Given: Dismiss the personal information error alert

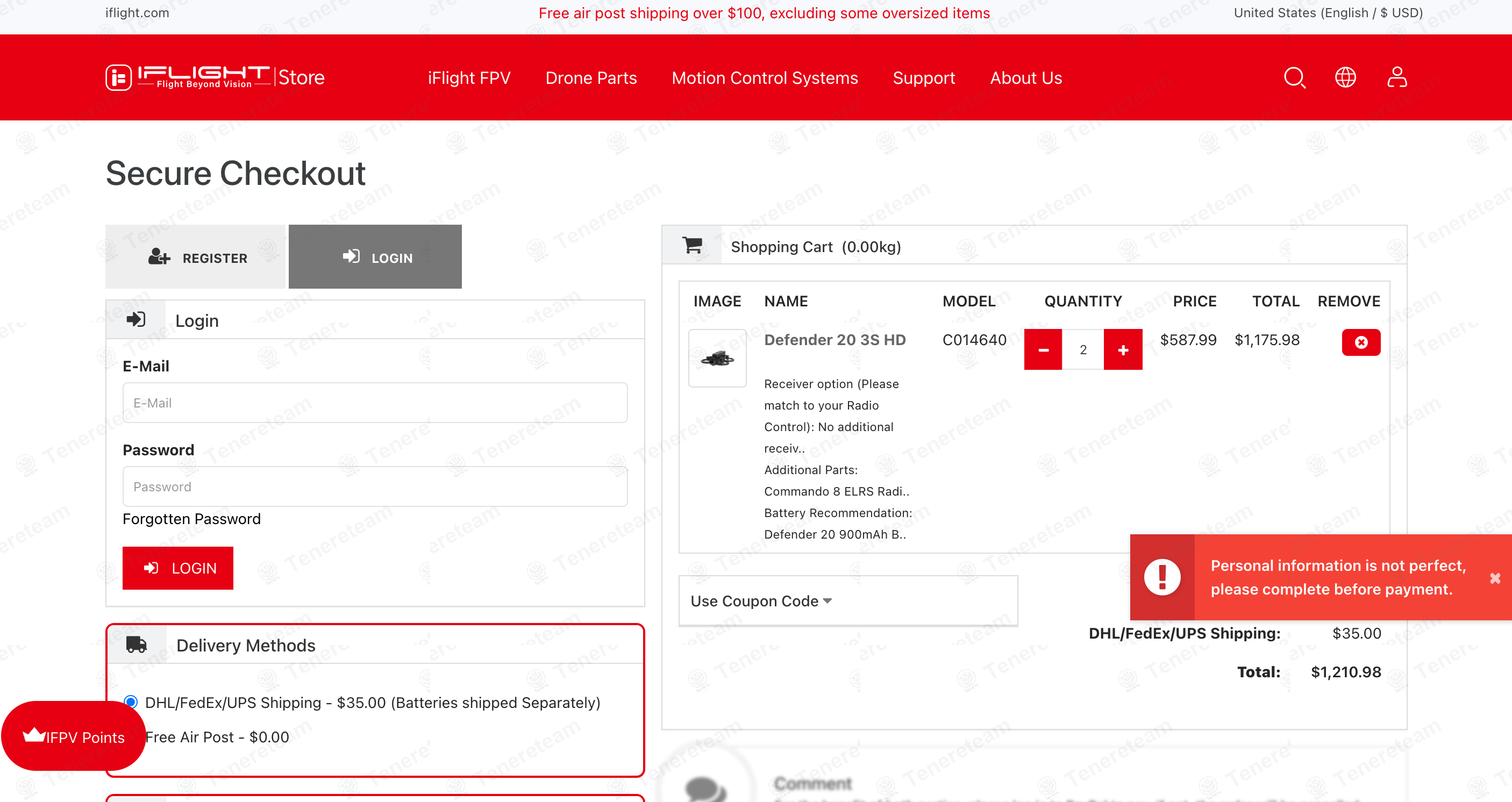Looking at the screenshot, I should tap(1494, 578).
